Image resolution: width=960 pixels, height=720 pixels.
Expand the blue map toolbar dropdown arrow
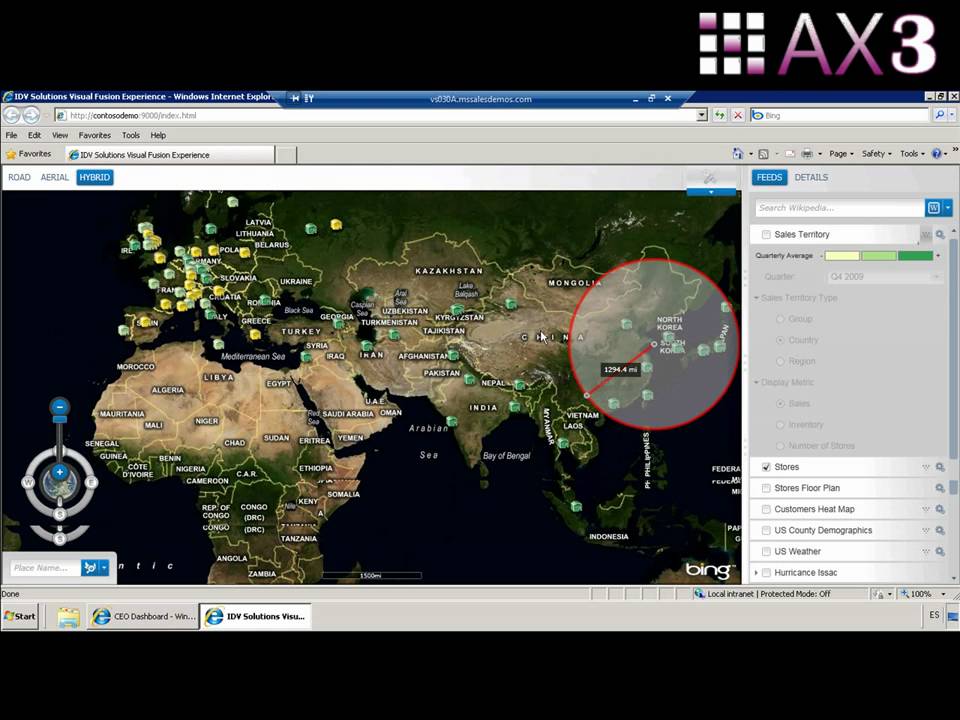pos(711,192)
